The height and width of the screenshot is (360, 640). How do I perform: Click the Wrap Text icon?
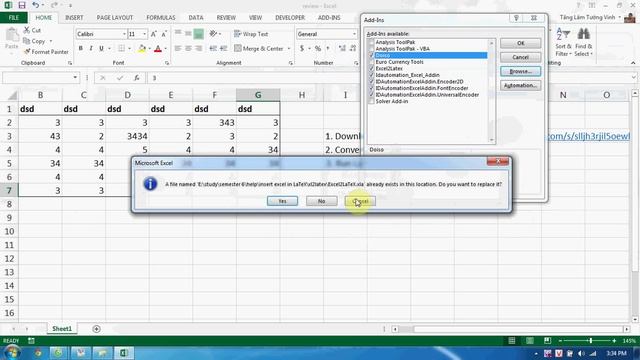tap(238, 34)
